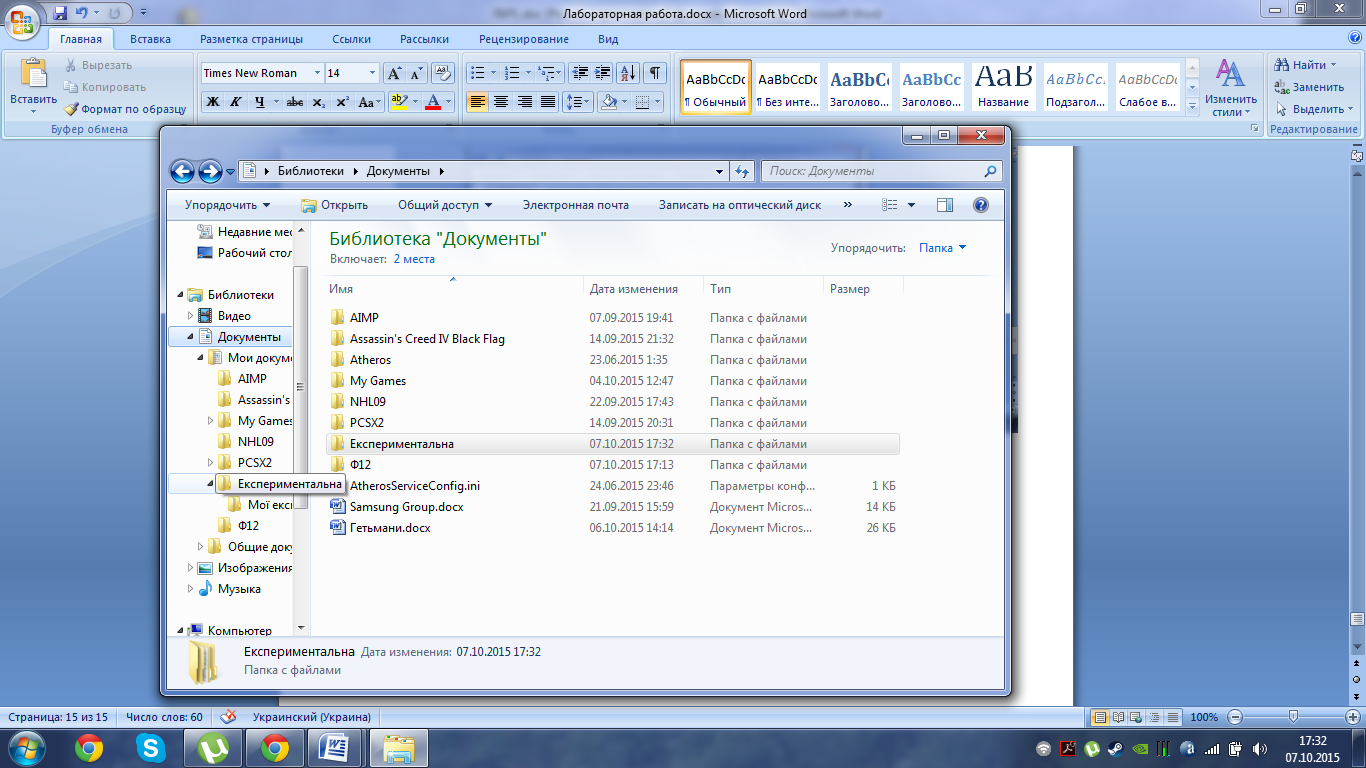Viewport: 1366px width, 768px height.
Task: Click the Sort (А-Я) icon
Action: pyautogui.click(x=628, y=73)
